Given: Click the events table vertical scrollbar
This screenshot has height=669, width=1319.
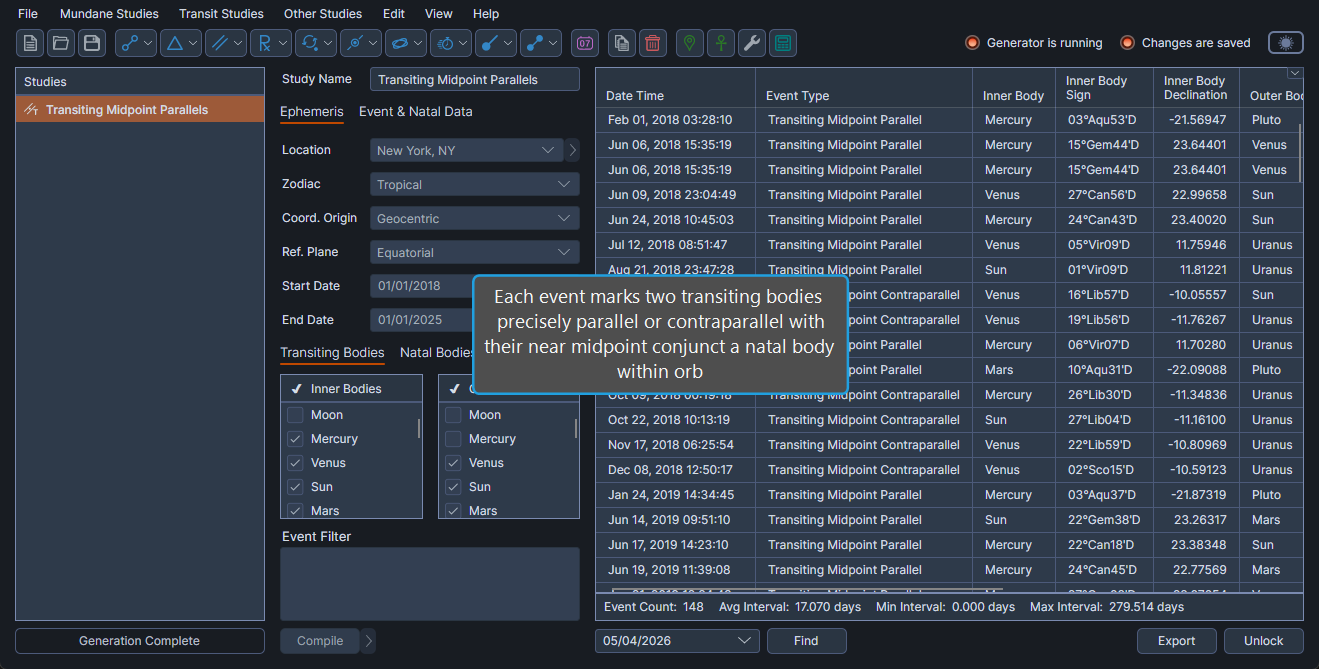Looking at the screenshot, I should coord(1300,153).
